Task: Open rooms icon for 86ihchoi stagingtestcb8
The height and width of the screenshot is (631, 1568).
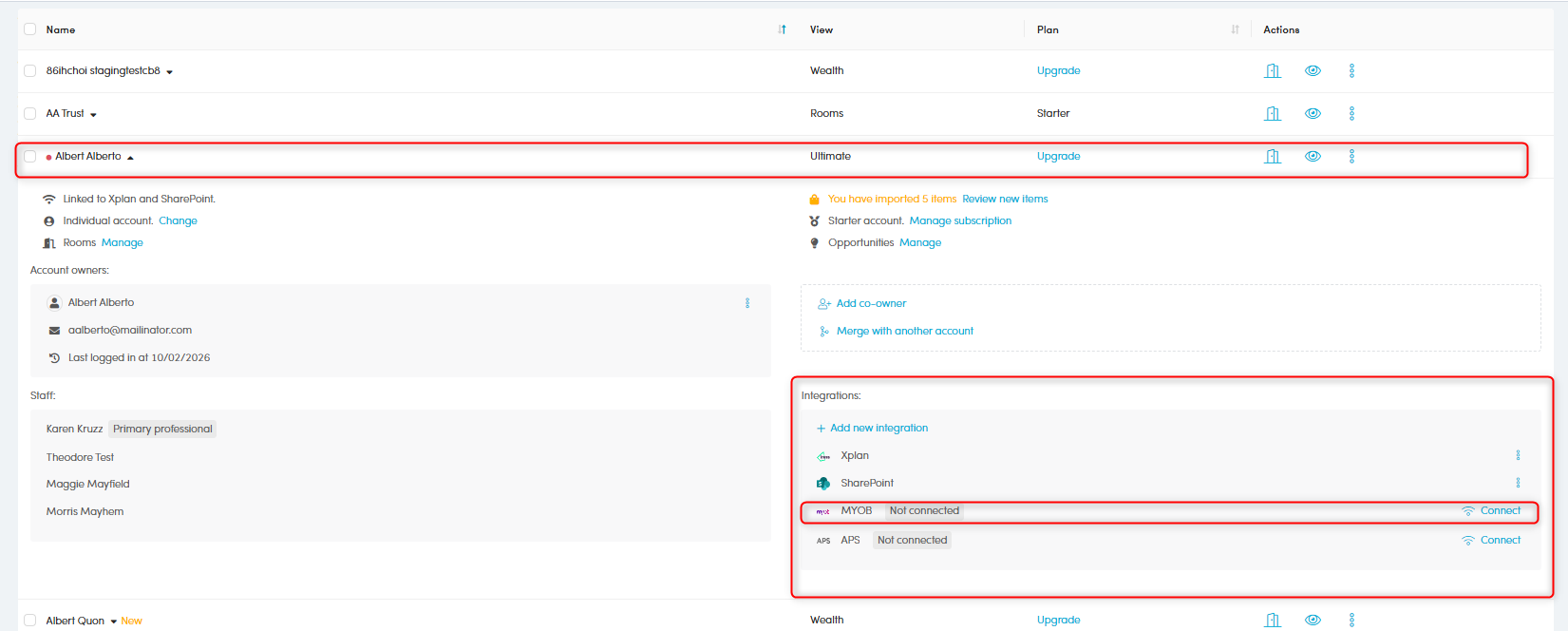Action: (1273, 71)
